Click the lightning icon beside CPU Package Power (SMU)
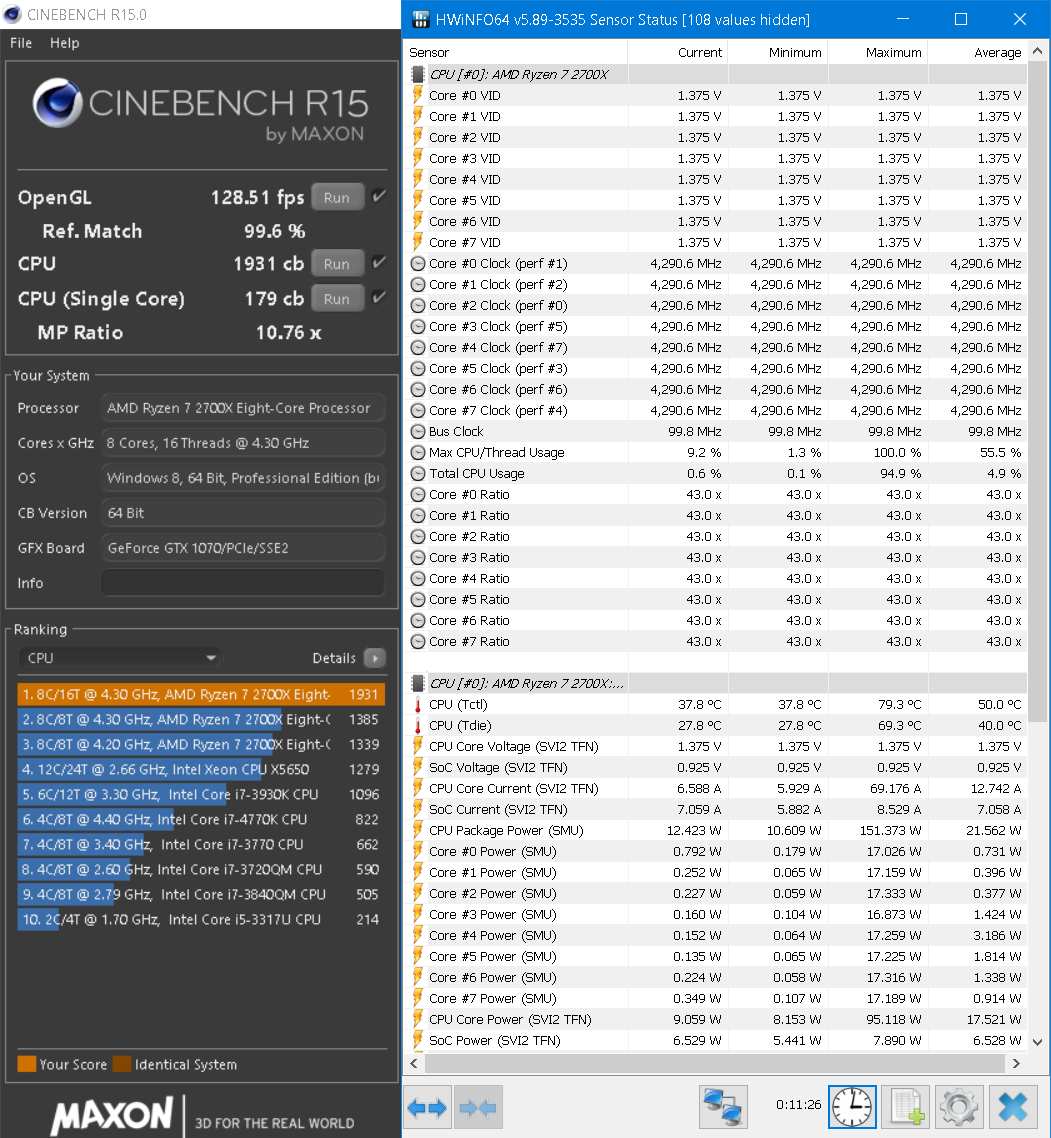1051x1138 pixels. click(x=417, y=830)
